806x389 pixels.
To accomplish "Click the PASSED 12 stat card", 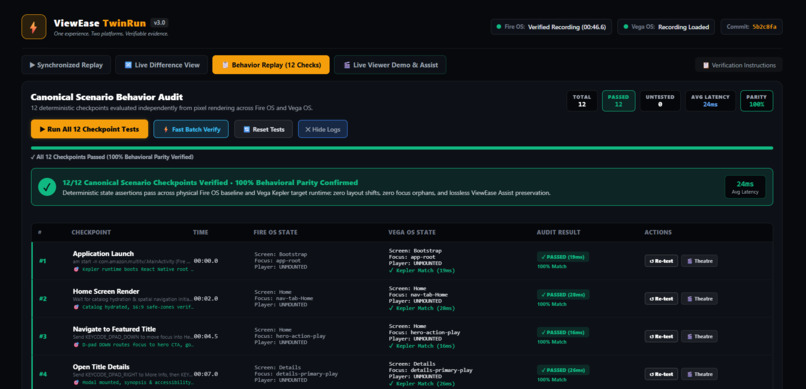I will pos(618,101).
